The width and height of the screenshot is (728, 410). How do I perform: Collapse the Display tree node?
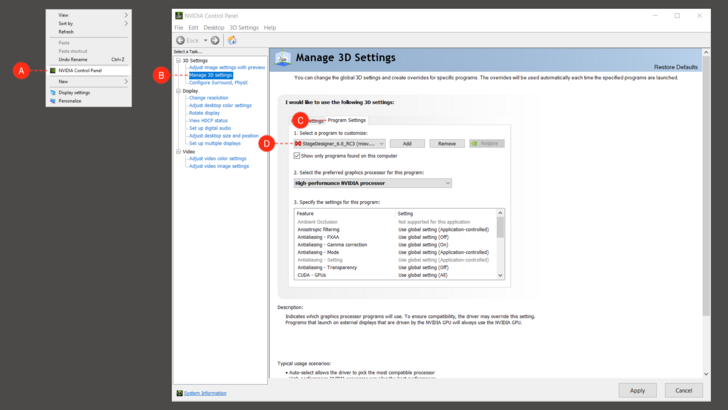(x=178, y=91)
